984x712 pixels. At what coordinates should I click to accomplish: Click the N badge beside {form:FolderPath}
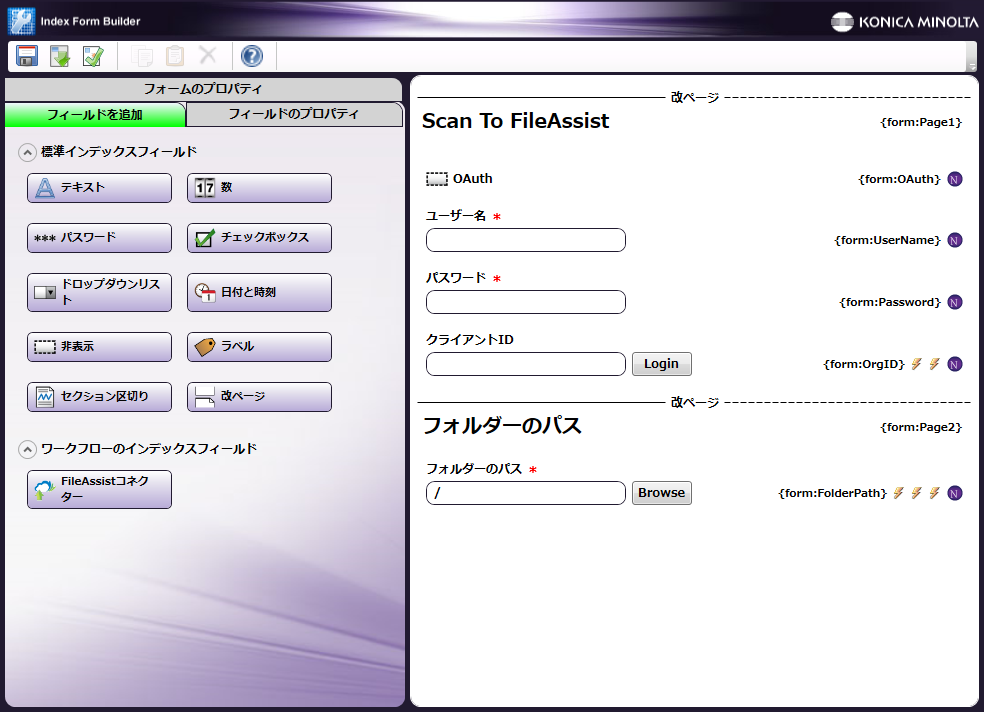(955, 494)
